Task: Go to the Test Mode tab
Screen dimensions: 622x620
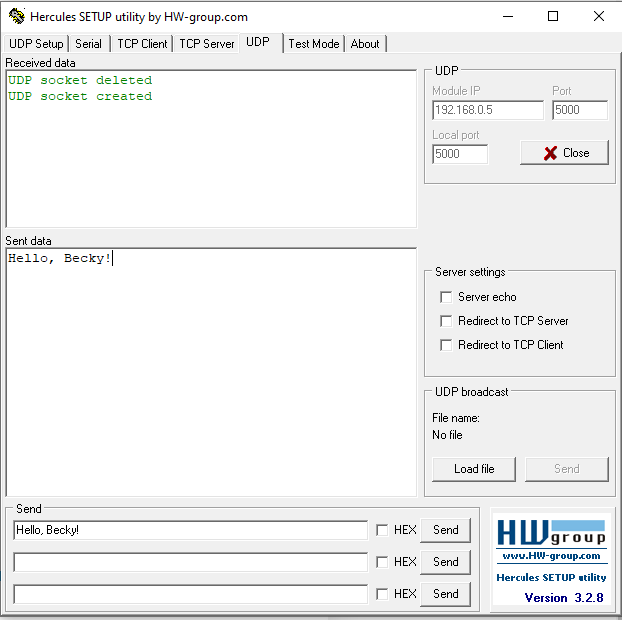Action: pos(314,44)
